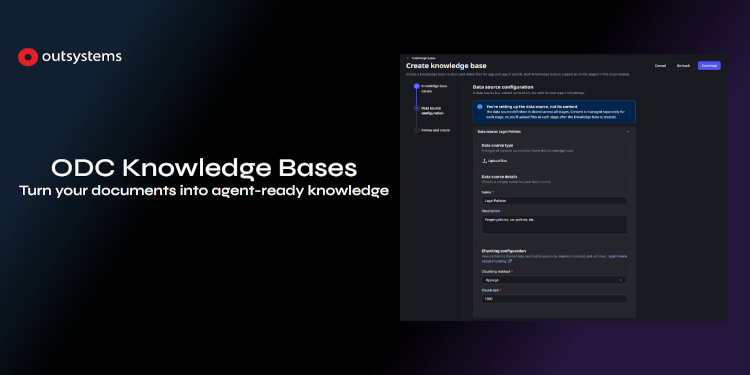This screenshot has height=375, width=750.
Task: Click the Upload files icon
Action: pyautogui.click(x=484, y=161)
